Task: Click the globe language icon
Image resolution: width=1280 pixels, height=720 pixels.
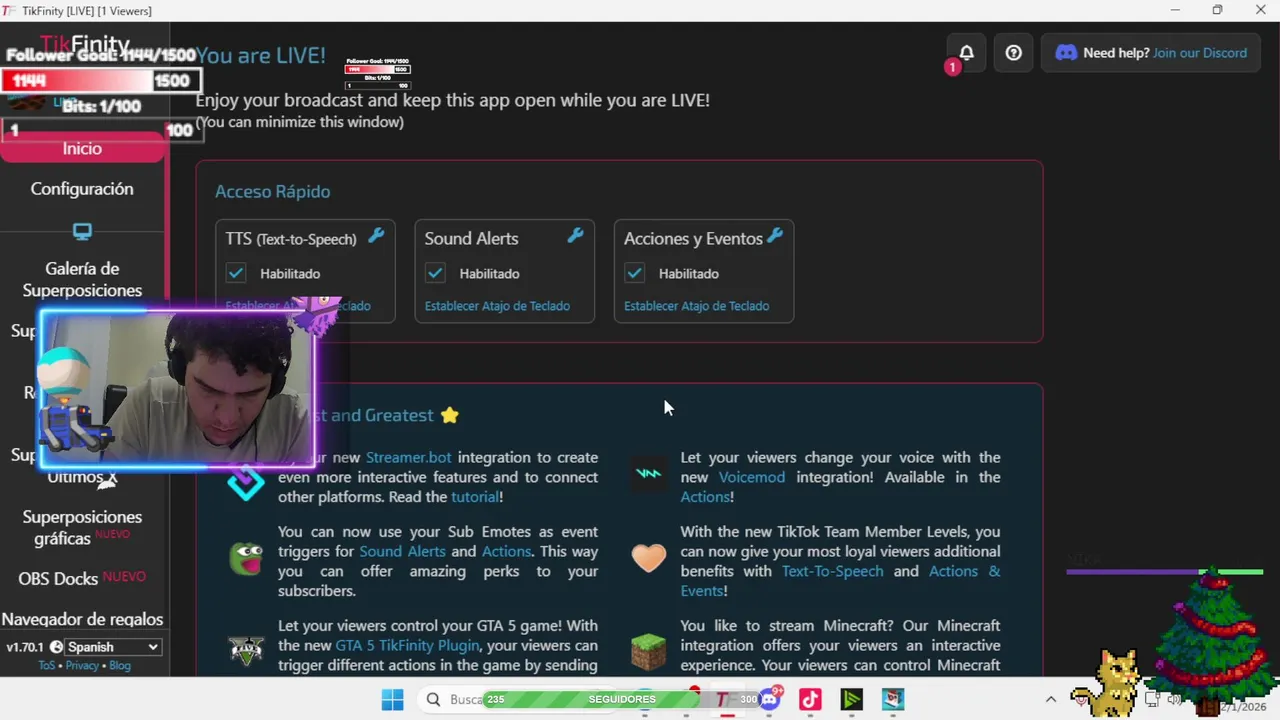Action: [56, 647]
